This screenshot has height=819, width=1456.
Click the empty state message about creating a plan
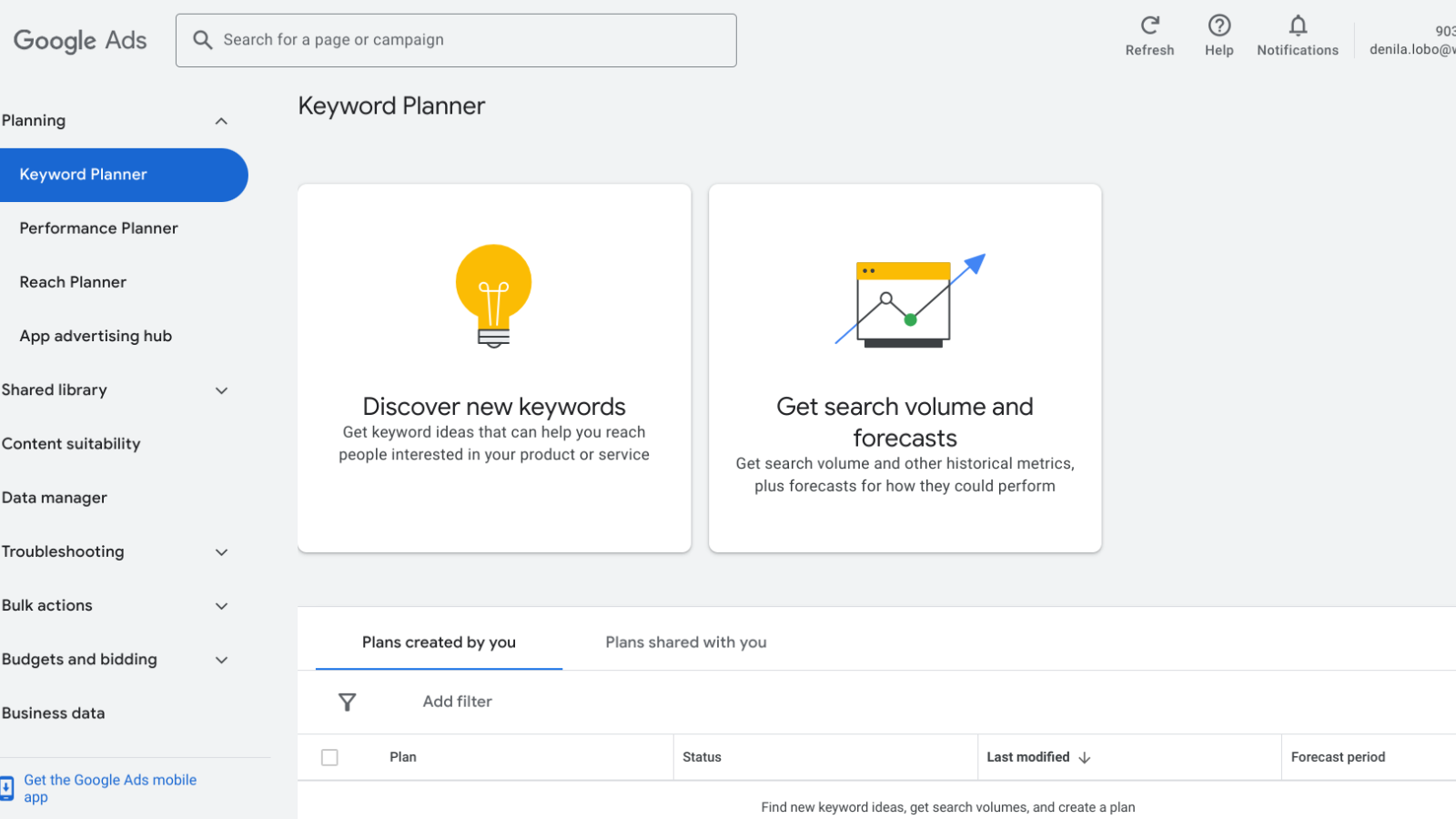click(x=948, y=807)
